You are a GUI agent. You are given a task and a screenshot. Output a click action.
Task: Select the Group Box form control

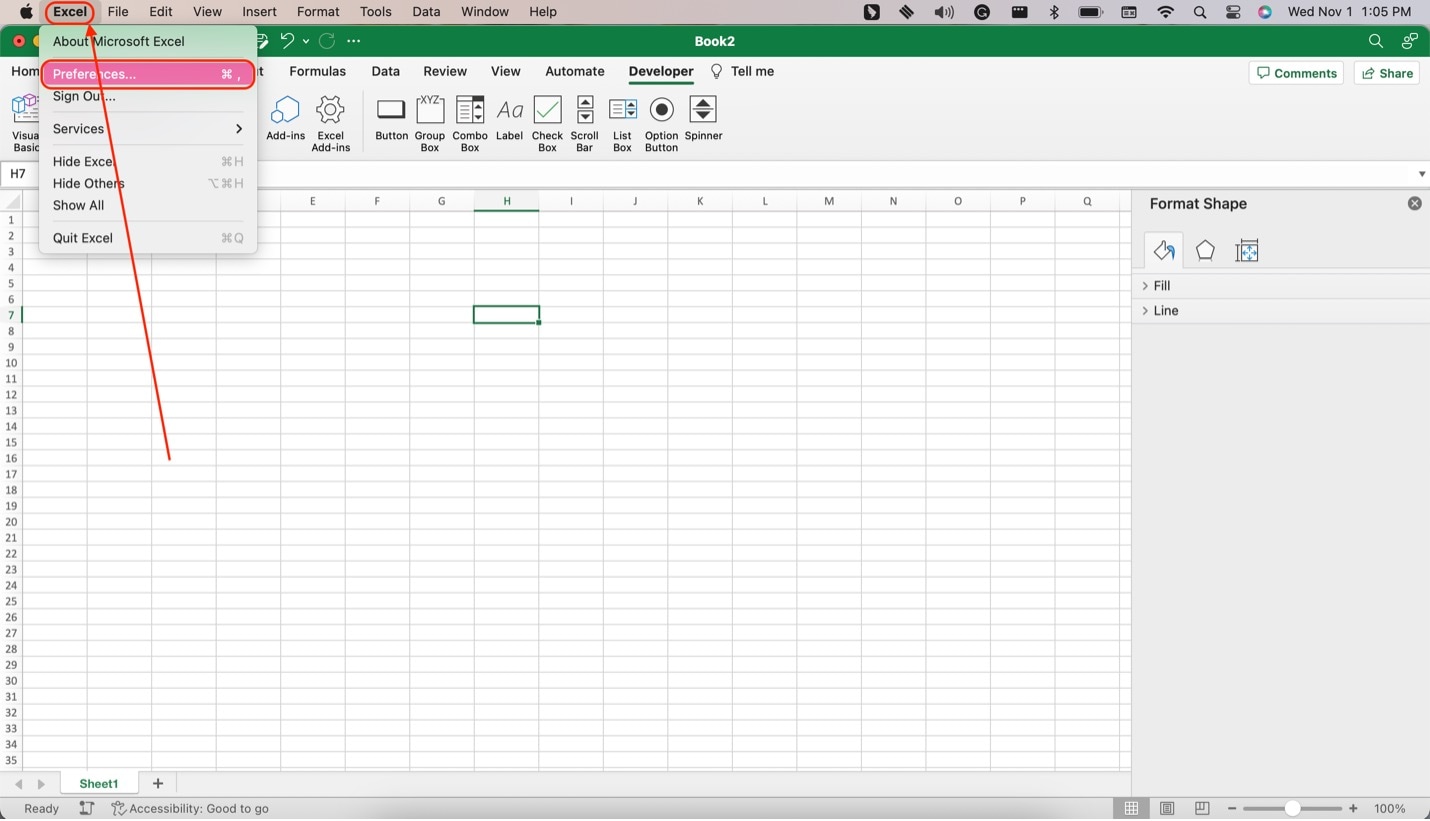coord(430,124)
